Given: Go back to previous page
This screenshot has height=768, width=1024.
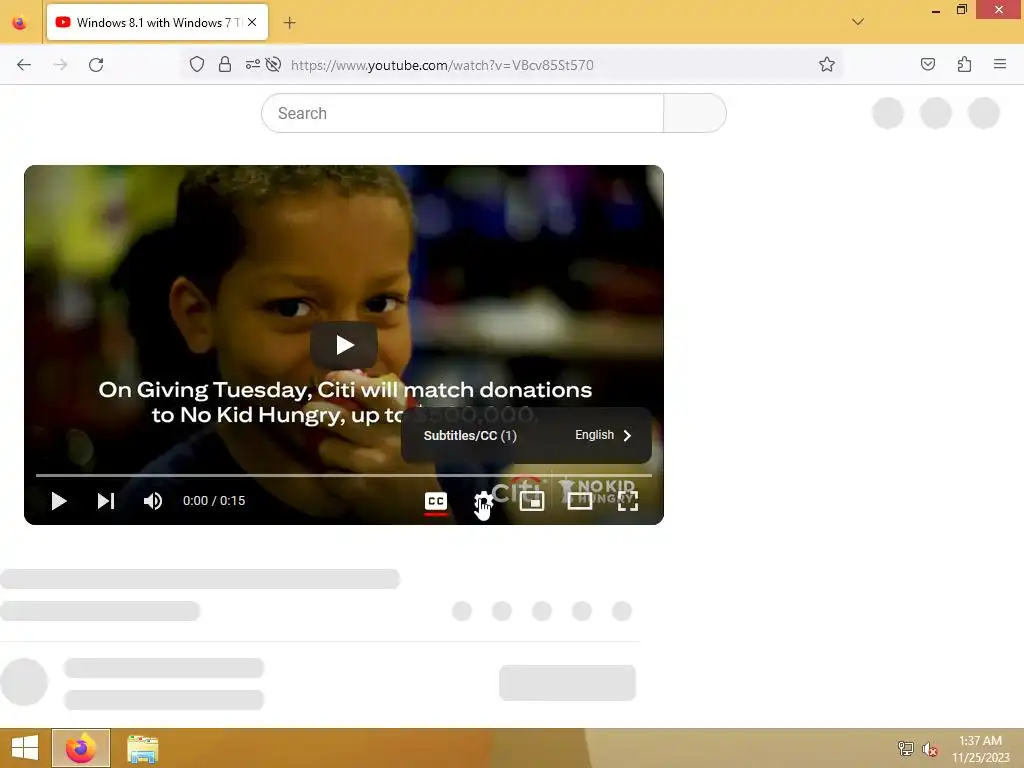Looking at the screenshot, I should pos(24,65).
